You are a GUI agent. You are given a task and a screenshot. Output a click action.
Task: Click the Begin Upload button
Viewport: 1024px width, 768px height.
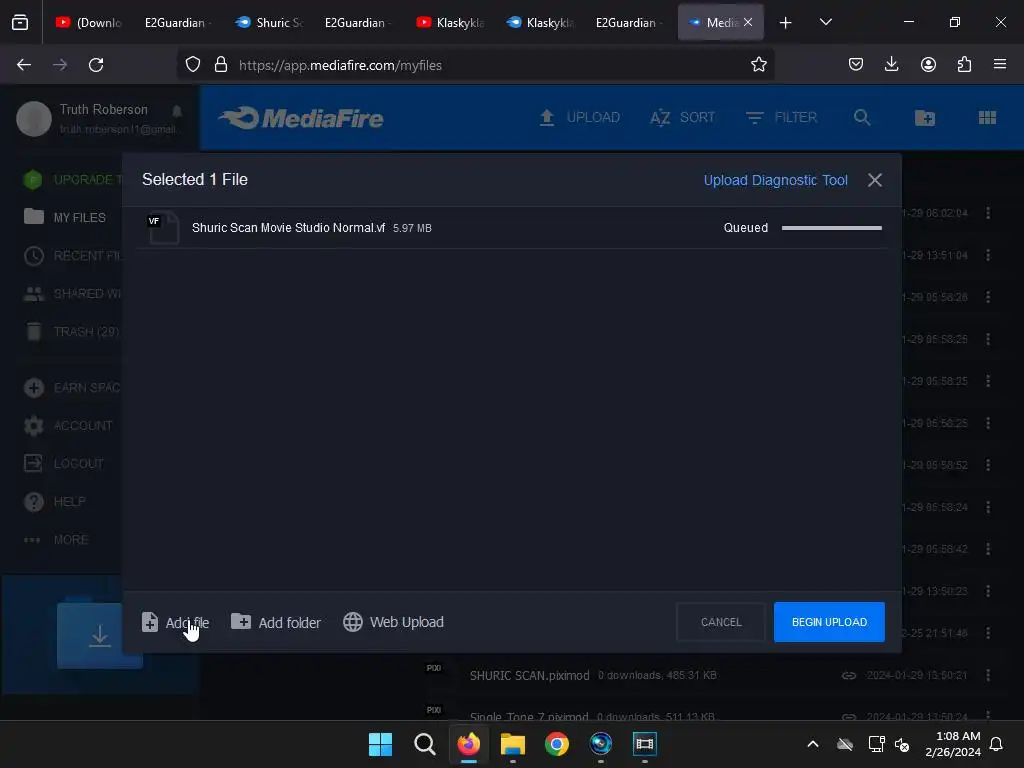(829, 622)
